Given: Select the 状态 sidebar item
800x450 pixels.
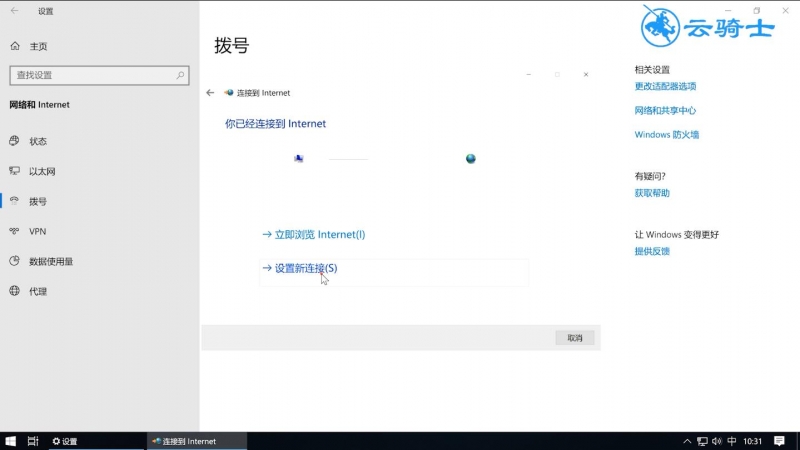Looking at the screenshot, I should tap(99, 141).
